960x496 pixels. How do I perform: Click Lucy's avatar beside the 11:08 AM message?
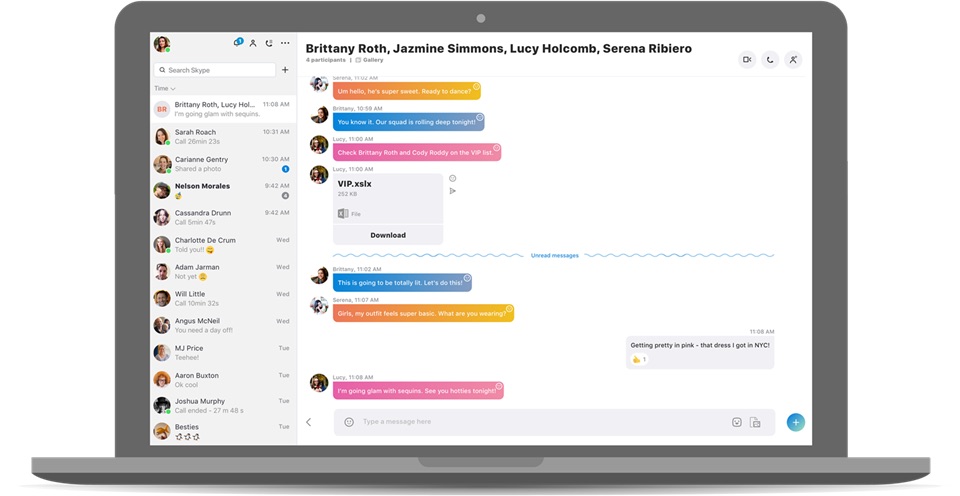pos(319,383)
